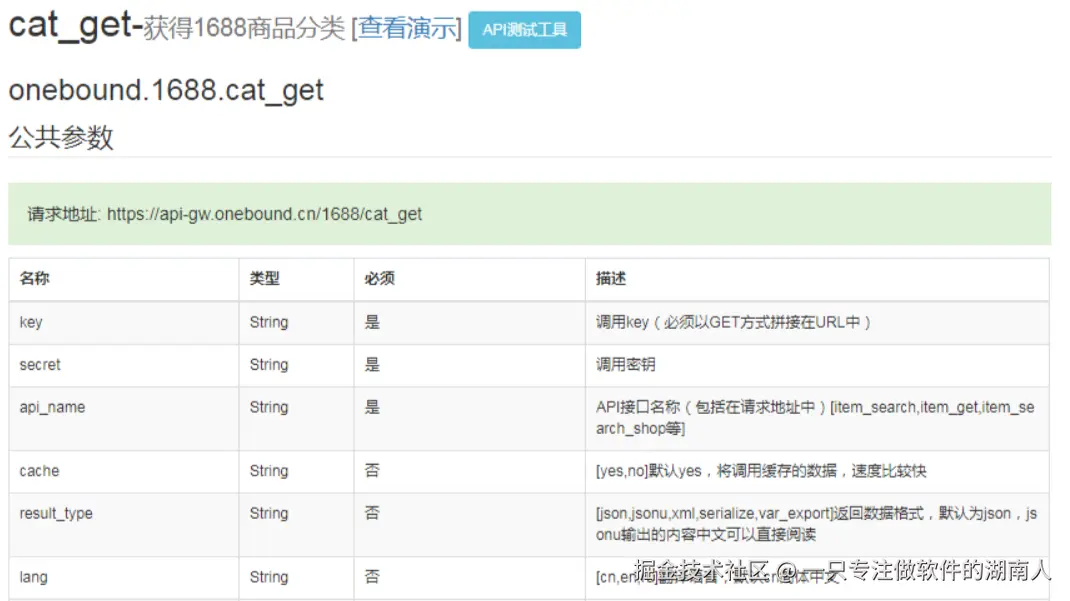Click String type in the lang row
1070x601 pixels.
pyautogui.click(x=269, y=577)
